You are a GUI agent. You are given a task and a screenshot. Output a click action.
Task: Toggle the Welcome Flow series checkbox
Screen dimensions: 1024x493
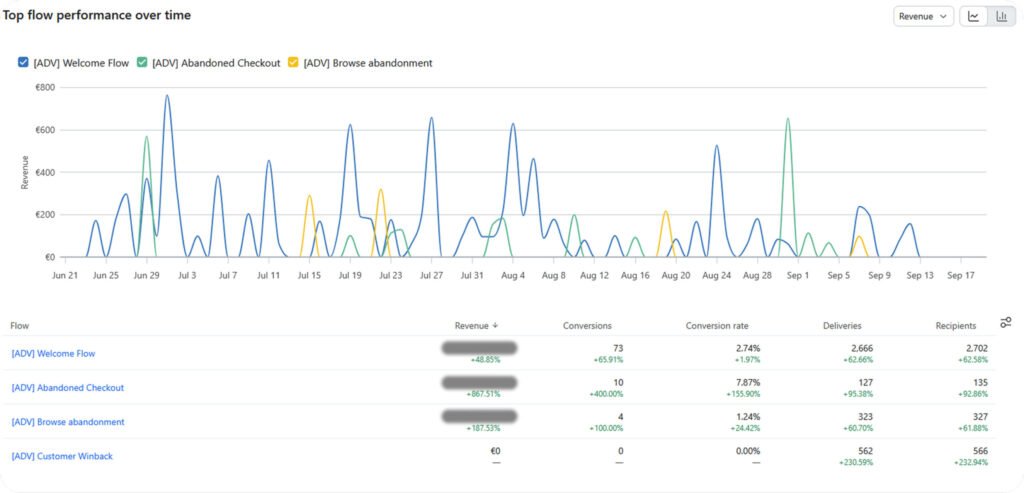(23, 63)
